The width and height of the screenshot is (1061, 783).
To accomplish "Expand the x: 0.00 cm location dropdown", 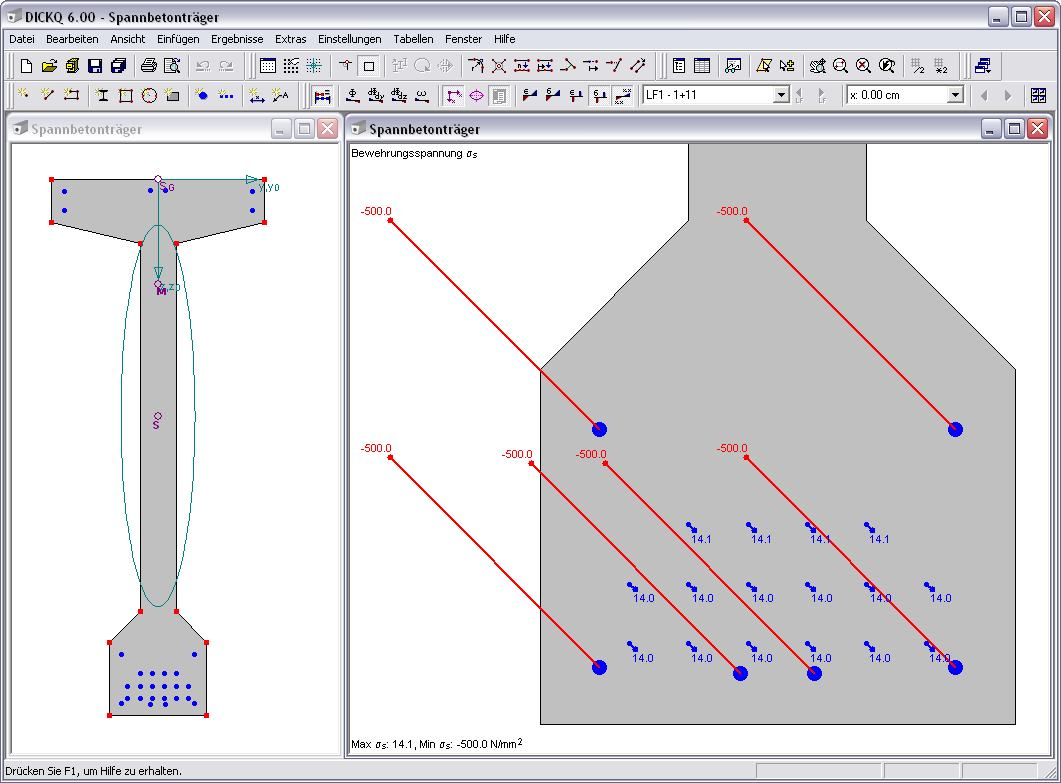I will (954, 95).
